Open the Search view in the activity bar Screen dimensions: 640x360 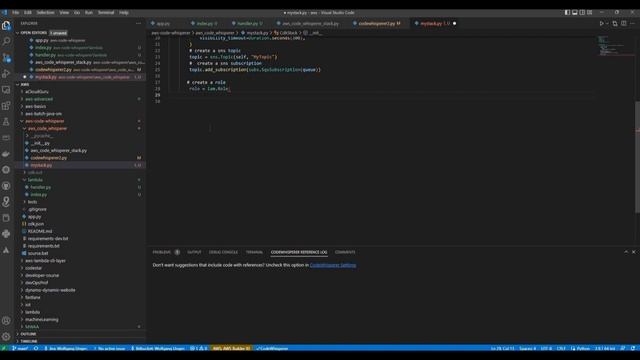pos(6,41)
